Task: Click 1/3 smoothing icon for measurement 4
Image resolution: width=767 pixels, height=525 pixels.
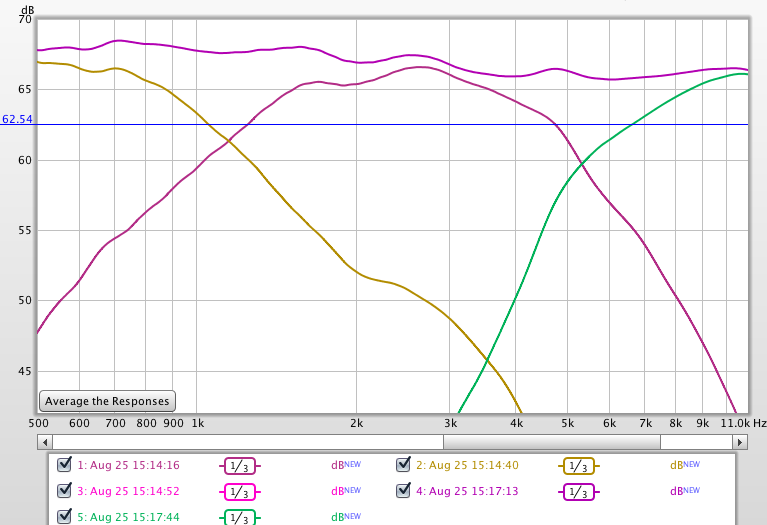Action: click(578, 491)
